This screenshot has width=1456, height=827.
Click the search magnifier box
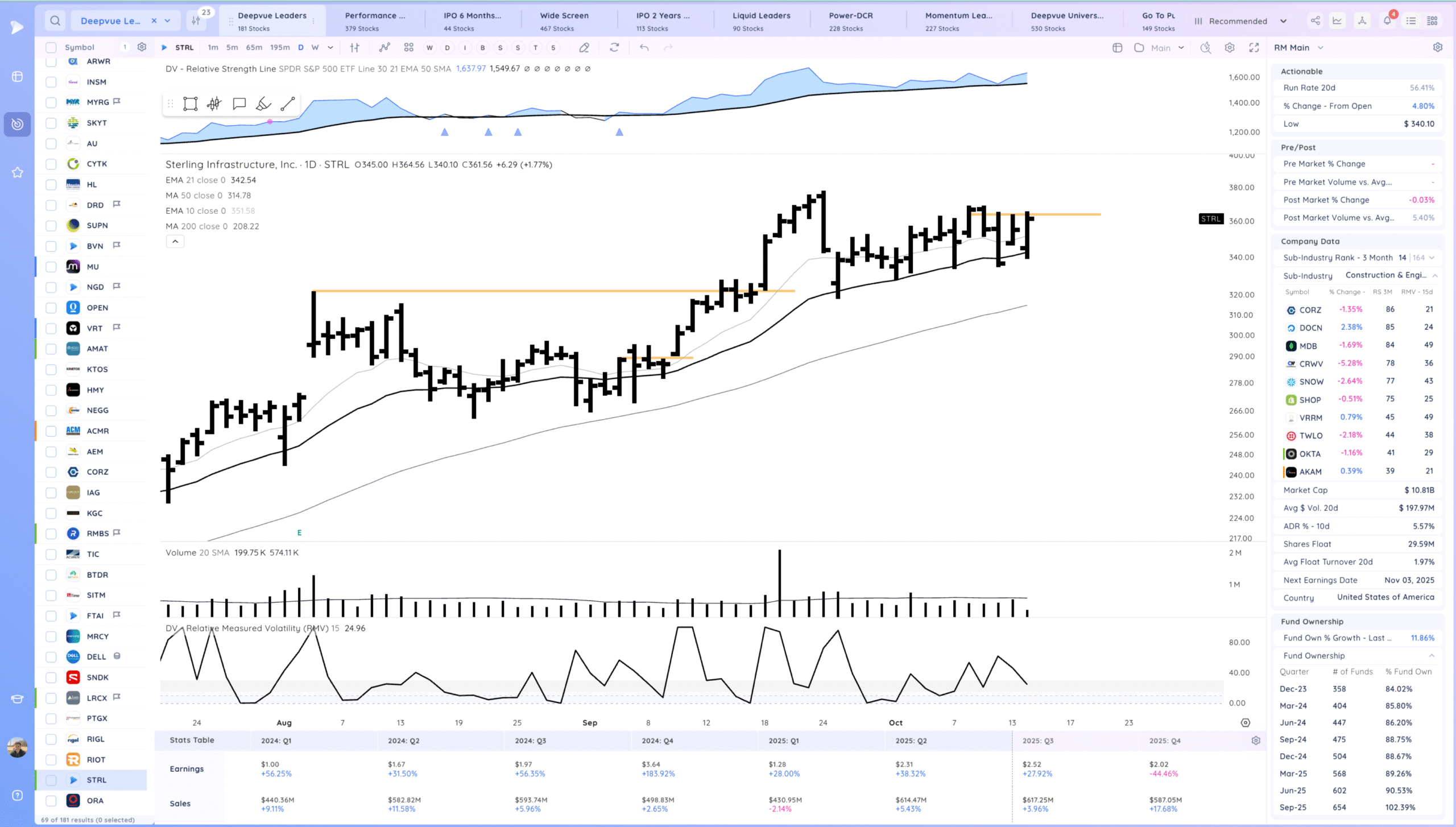point(55,21)
